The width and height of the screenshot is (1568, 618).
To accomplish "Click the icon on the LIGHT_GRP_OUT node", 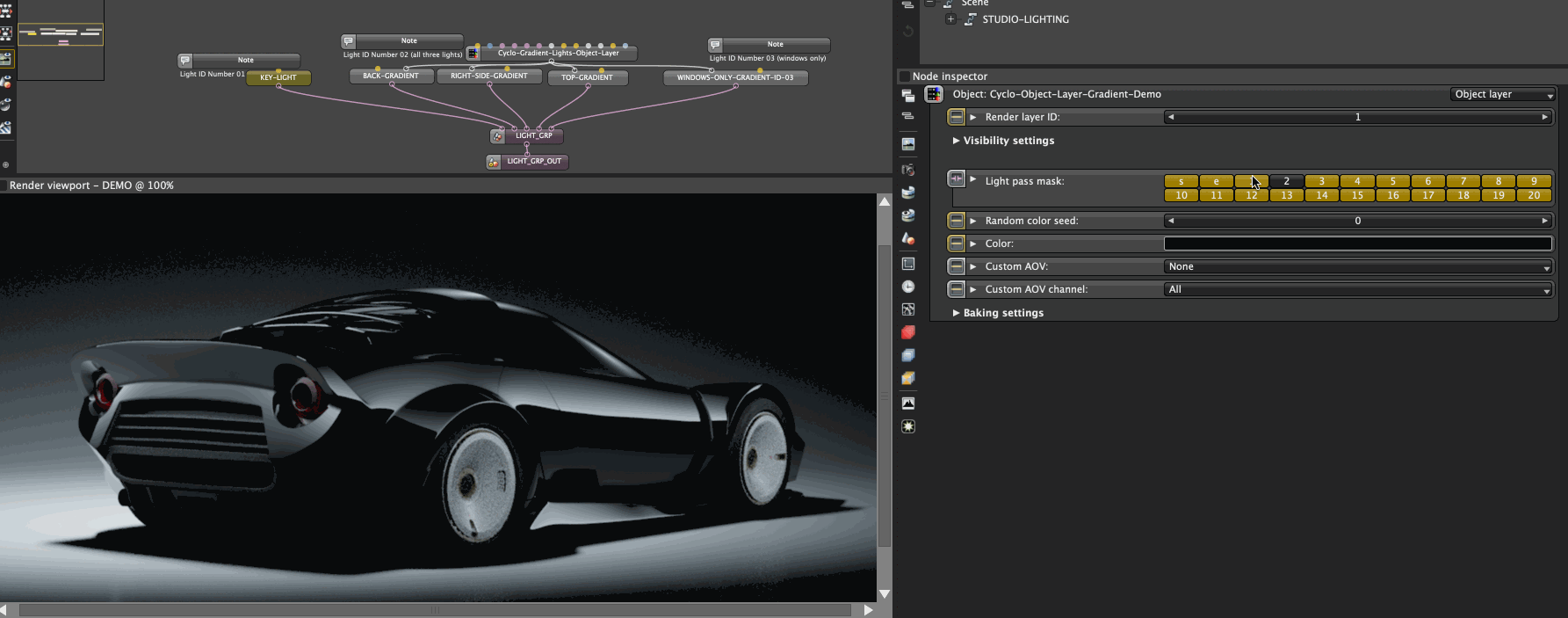I will click(494, 162).
